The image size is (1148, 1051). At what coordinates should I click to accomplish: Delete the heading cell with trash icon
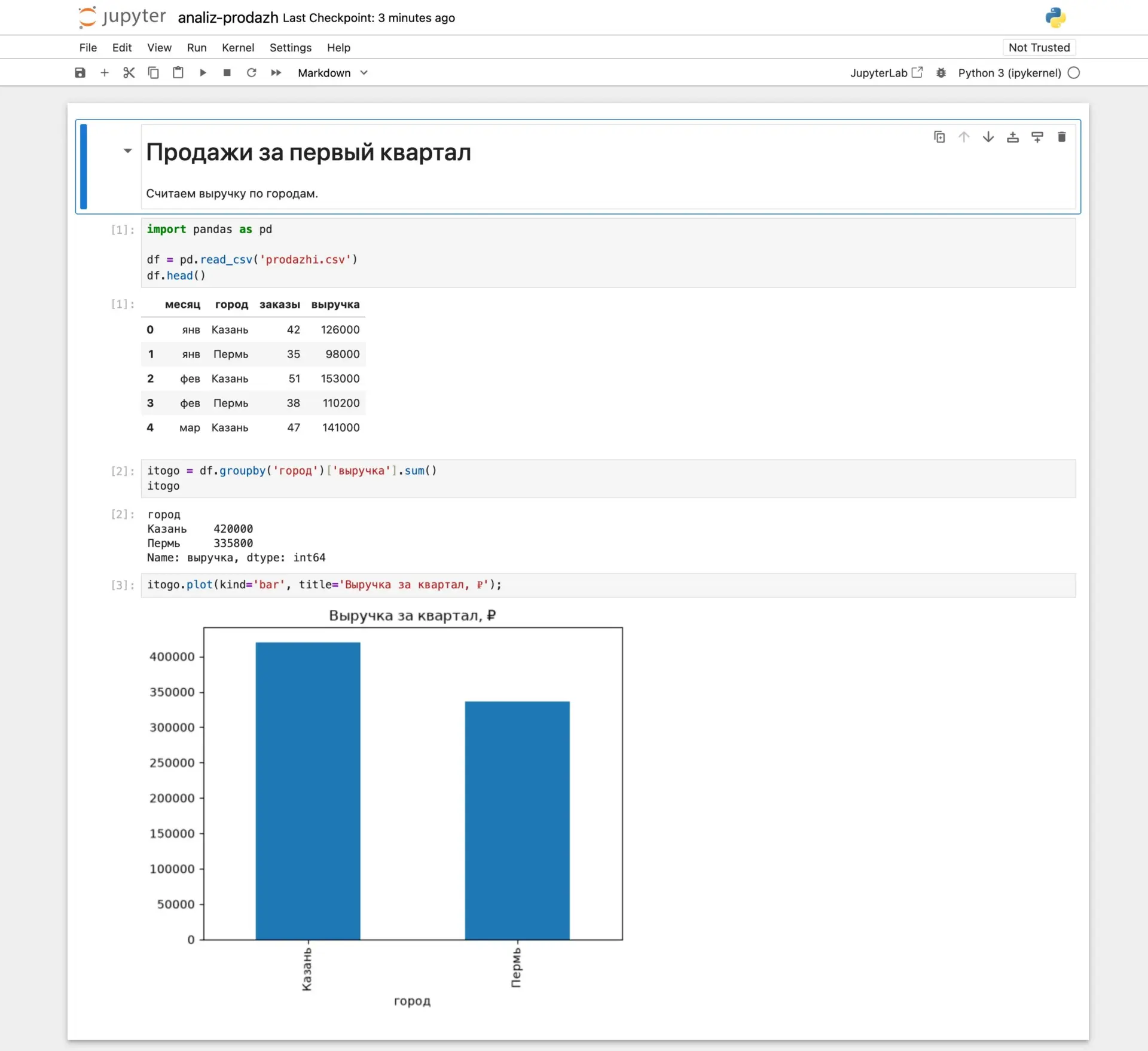click(1062, 137)
